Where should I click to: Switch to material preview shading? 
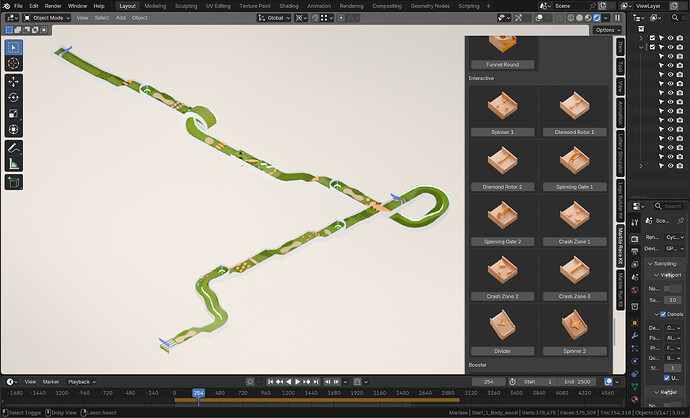coord(588,18)
